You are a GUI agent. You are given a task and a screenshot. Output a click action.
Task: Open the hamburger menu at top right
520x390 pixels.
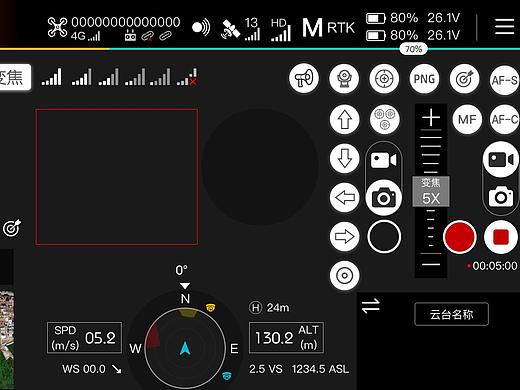504,27
